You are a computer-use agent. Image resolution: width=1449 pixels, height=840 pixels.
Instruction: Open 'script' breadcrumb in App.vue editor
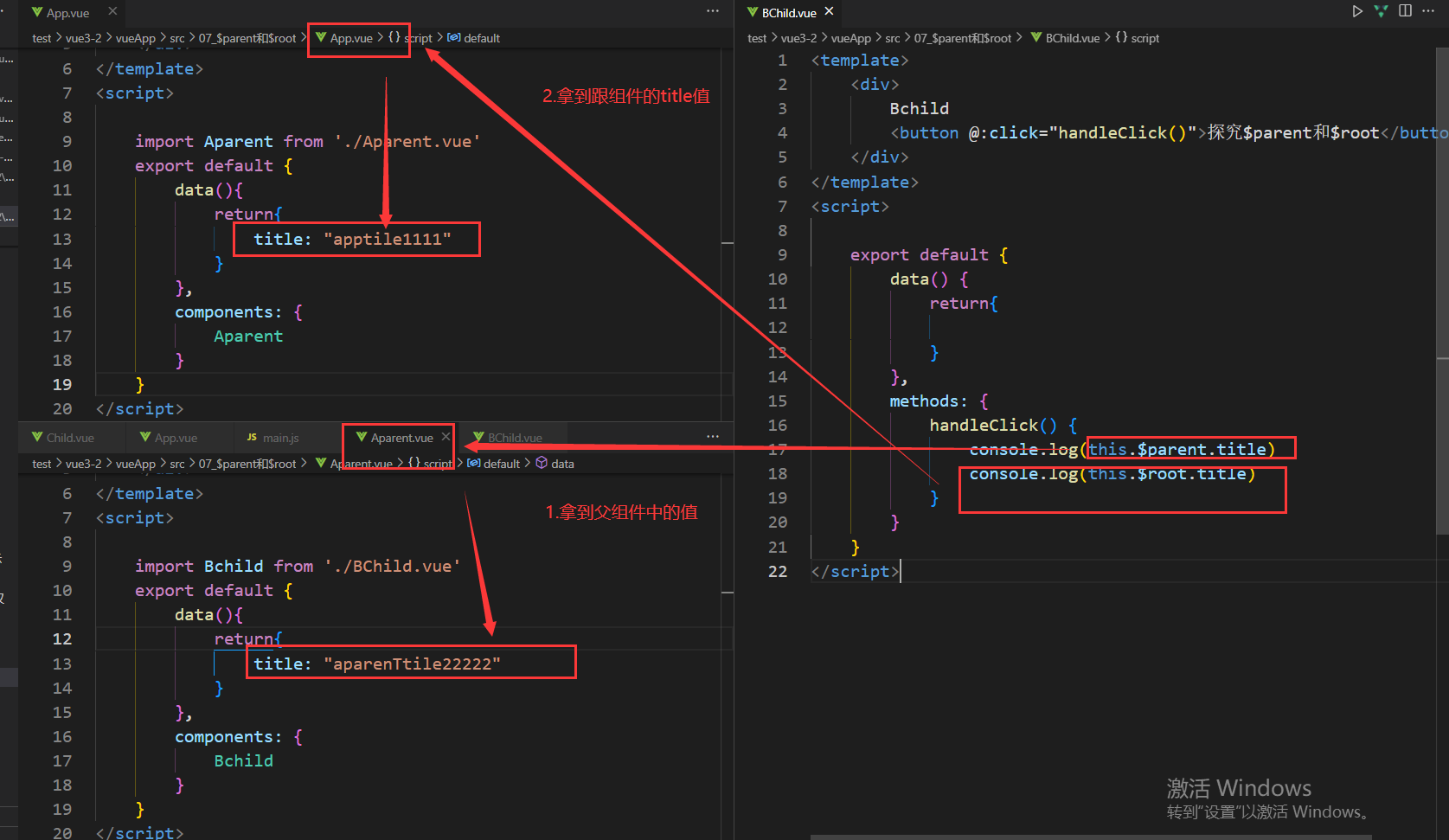[418, 38]
